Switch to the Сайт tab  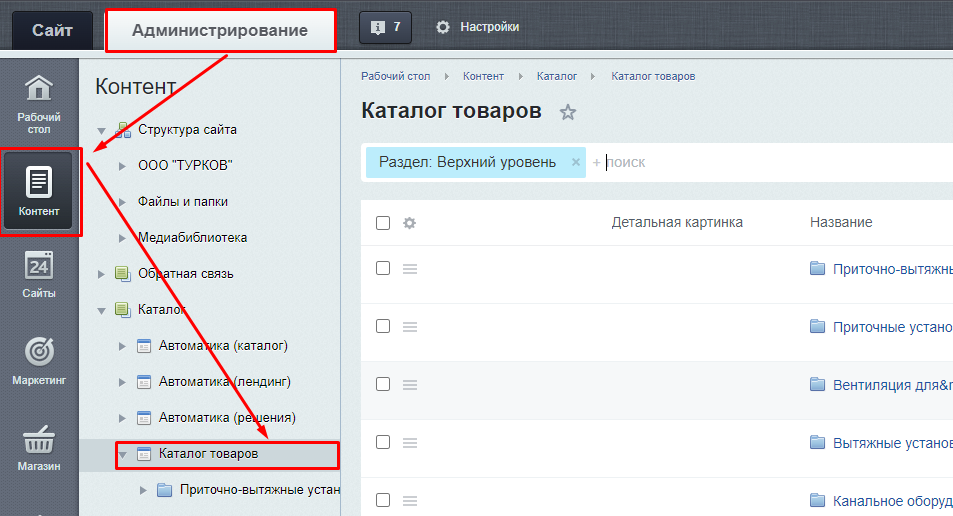pos(53,30)
